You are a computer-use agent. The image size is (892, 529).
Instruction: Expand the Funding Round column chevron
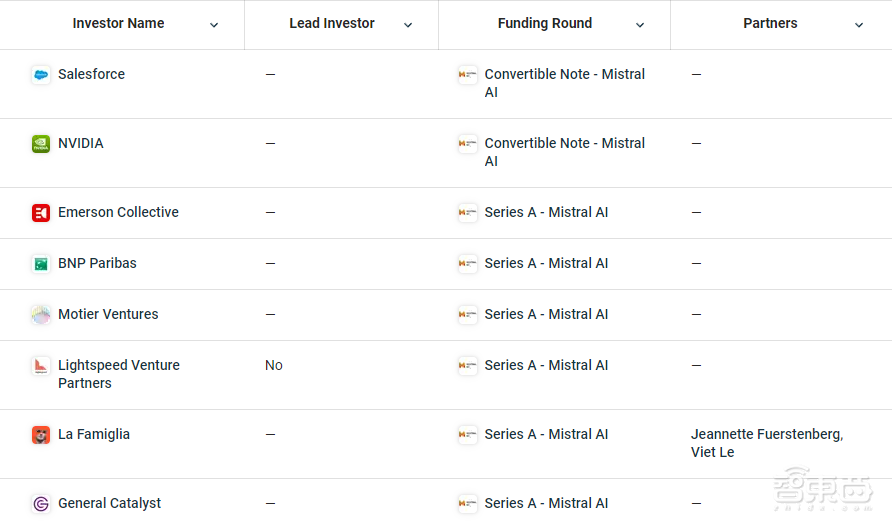coord(640,25)
